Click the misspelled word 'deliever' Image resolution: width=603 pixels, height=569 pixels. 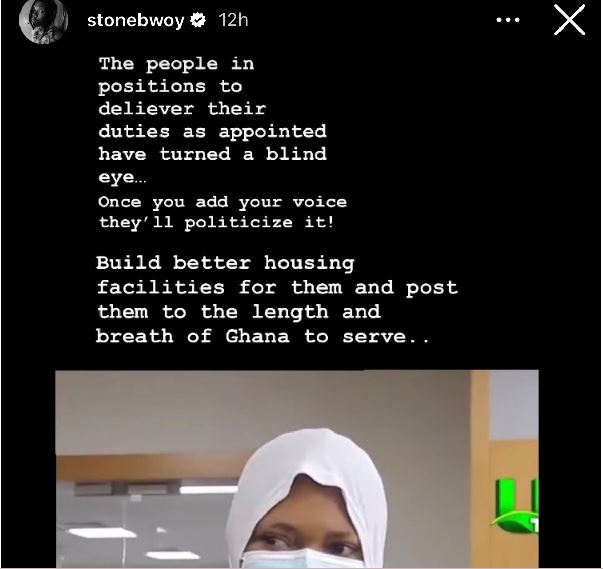click(x=146, y=109)
